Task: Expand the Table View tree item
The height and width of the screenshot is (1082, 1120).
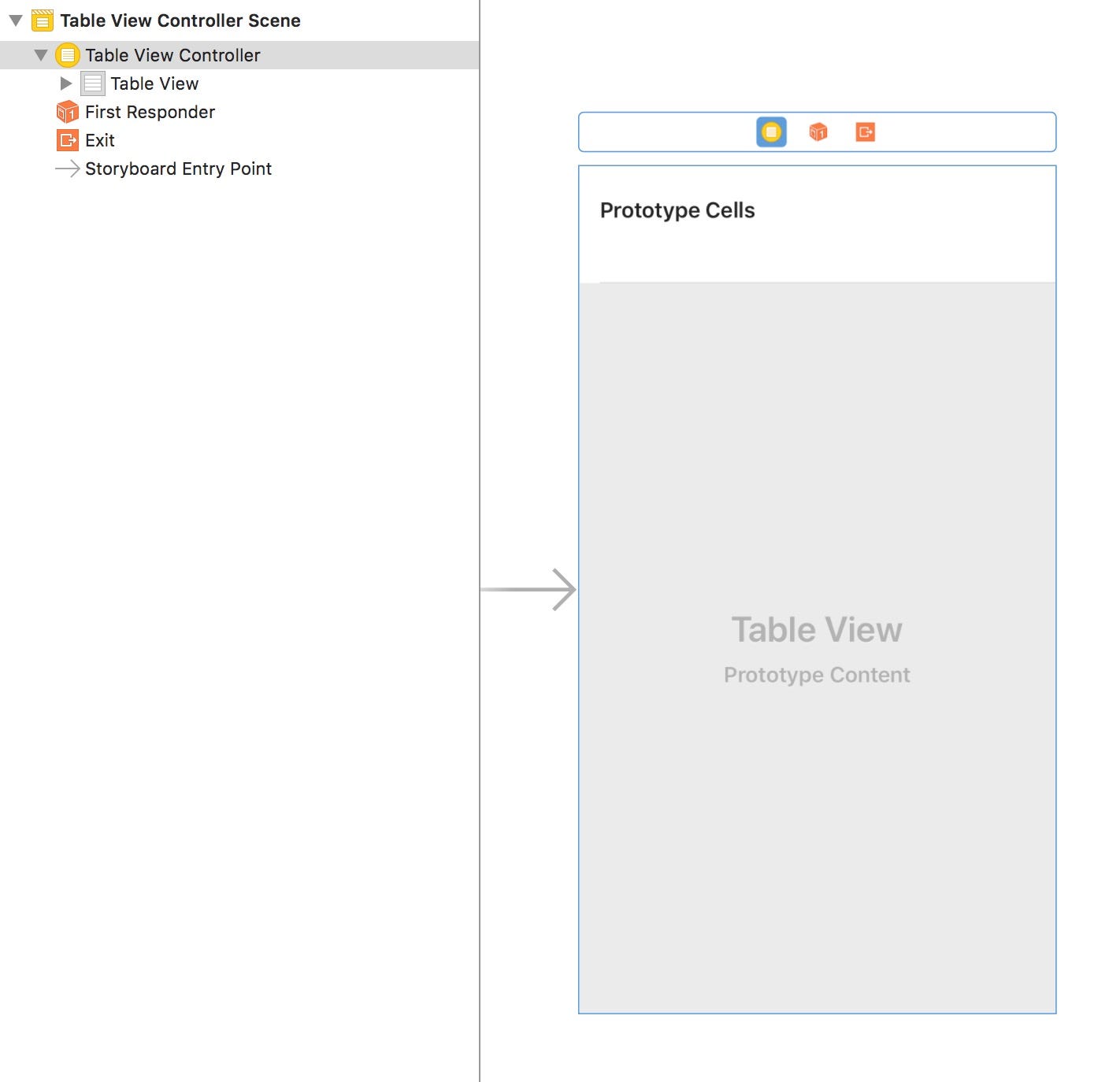Action: point(67,83)
